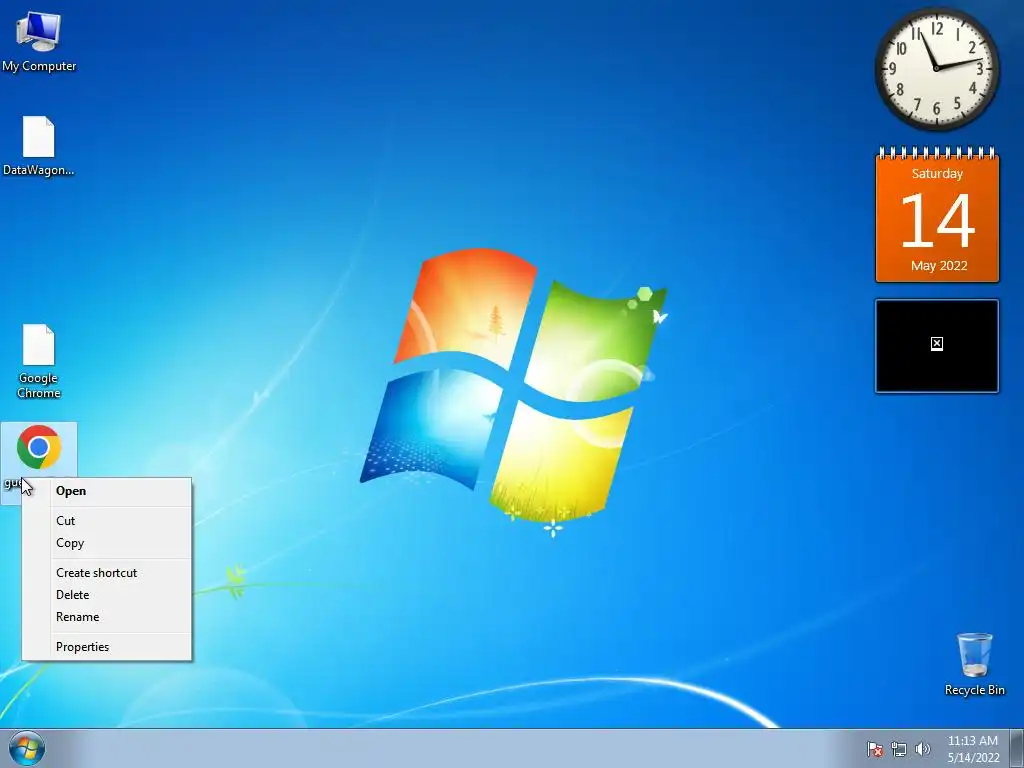Select the blank Google Chrome file icon
Screen dimensions: 1024x768
click(39, 361)
